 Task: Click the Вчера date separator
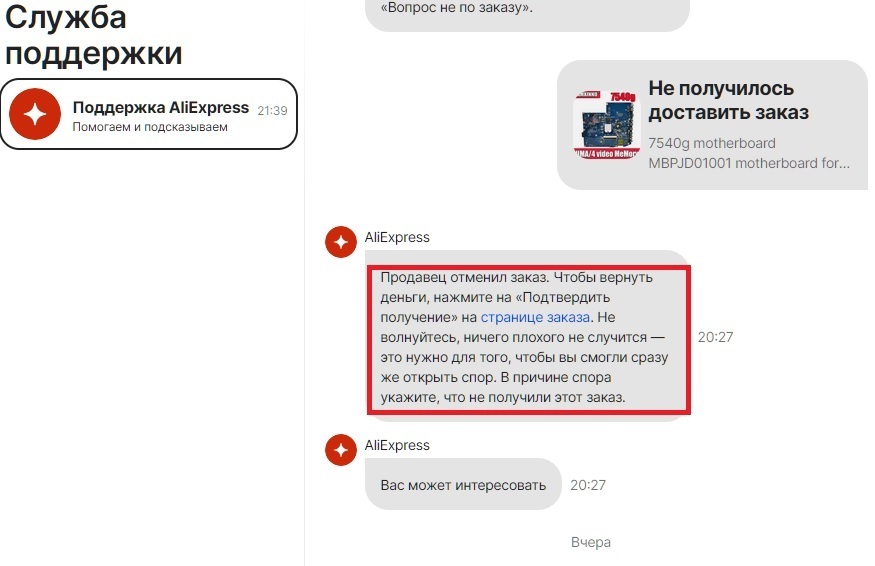tap(590, 542)
